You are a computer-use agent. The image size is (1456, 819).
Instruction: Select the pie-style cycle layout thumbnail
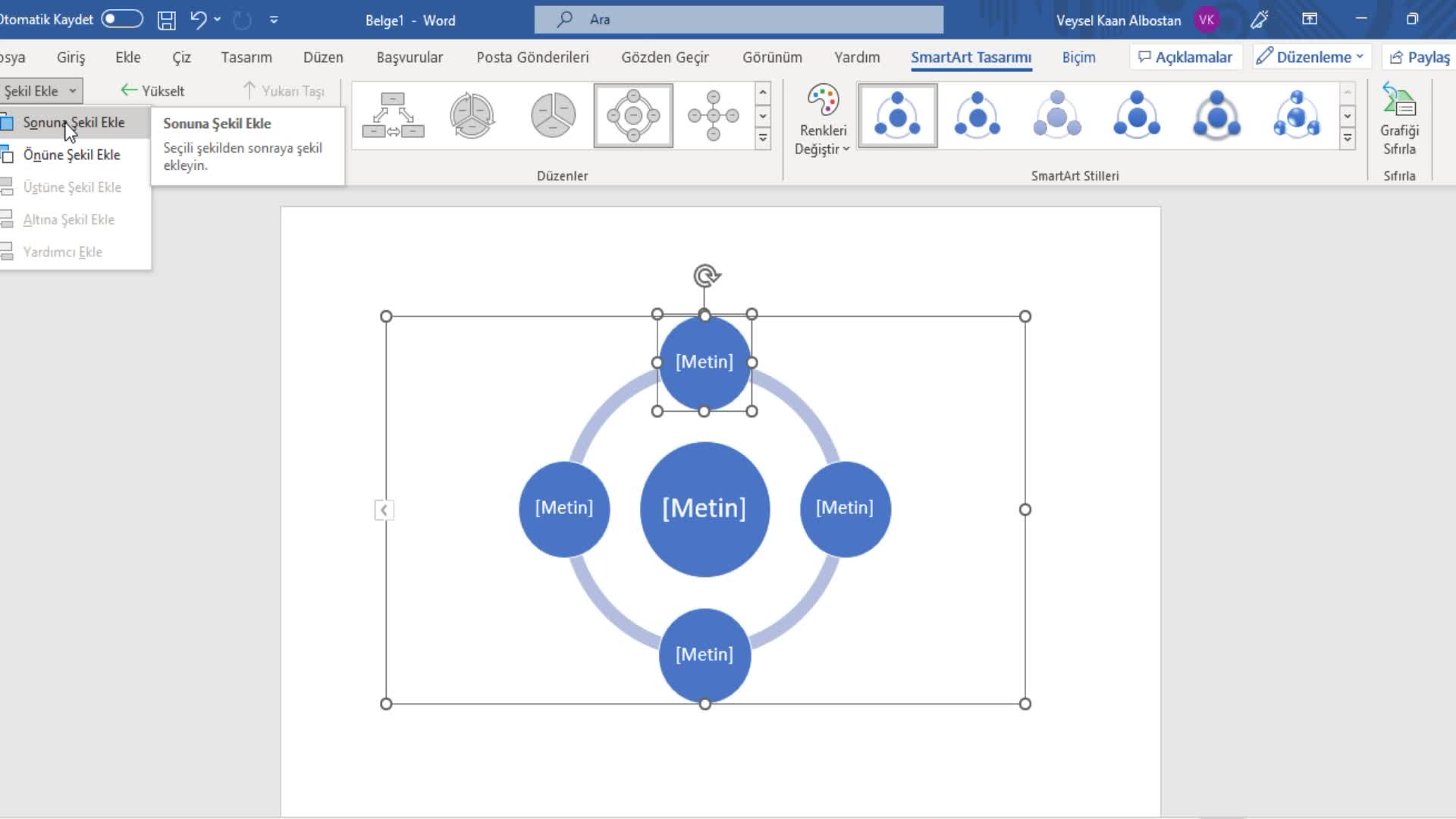[x=553, y=115]
